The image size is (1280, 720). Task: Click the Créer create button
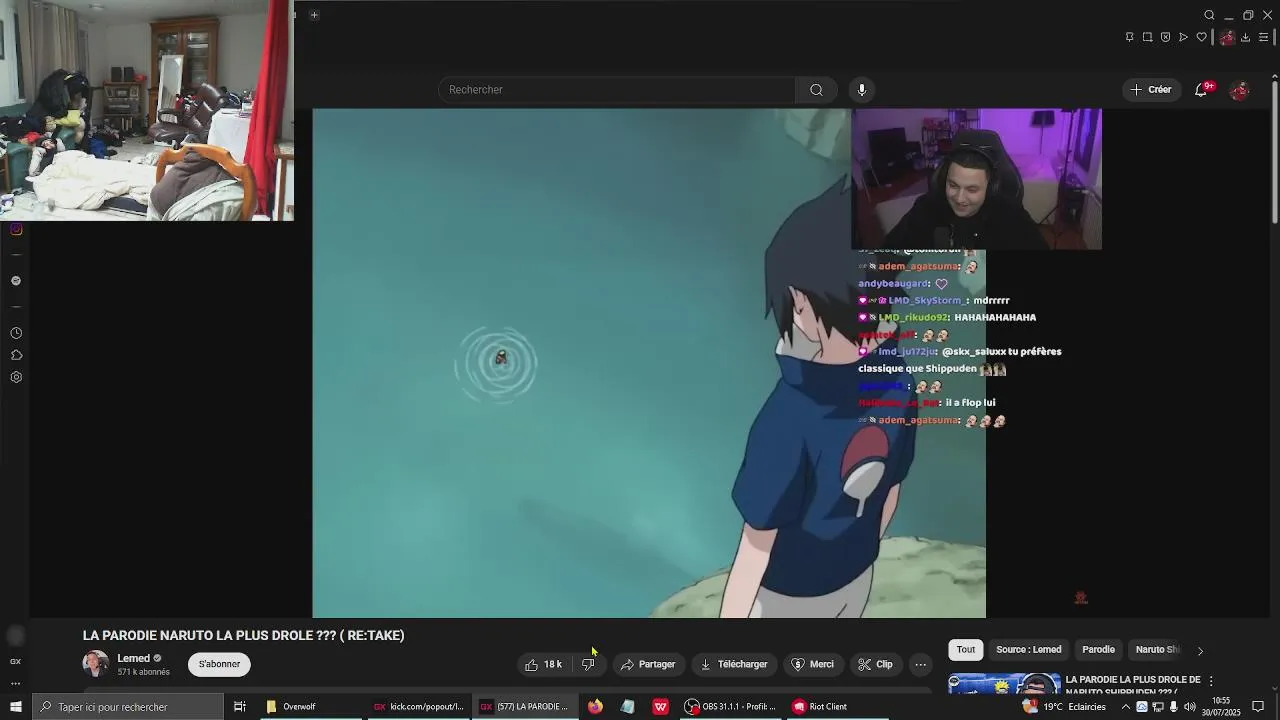[x=1151, y=90]
